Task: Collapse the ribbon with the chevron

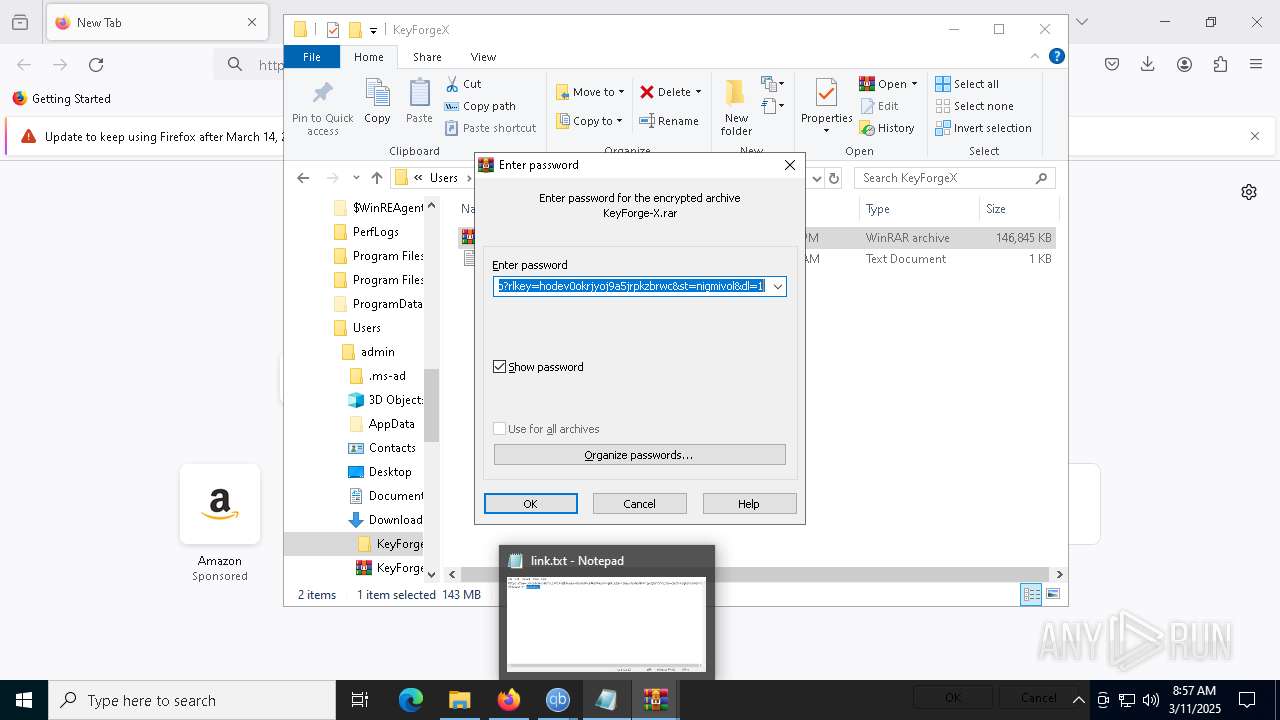Action: point(1035,57)
